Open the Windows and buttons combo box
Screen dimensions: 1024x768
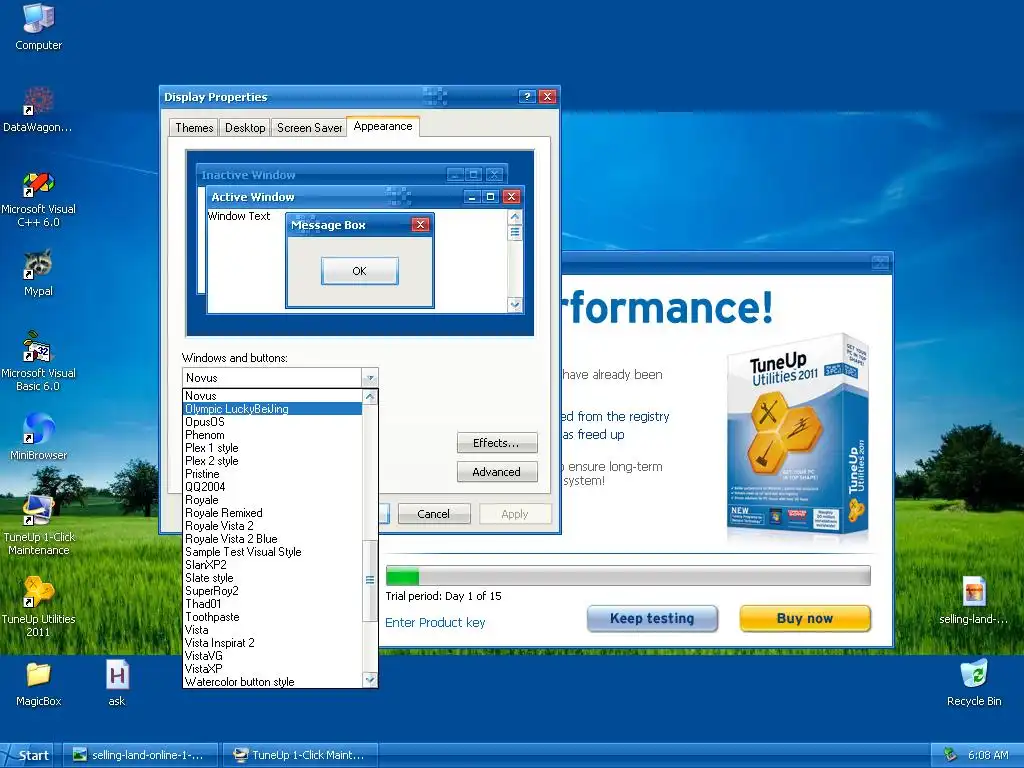point(280,377)
